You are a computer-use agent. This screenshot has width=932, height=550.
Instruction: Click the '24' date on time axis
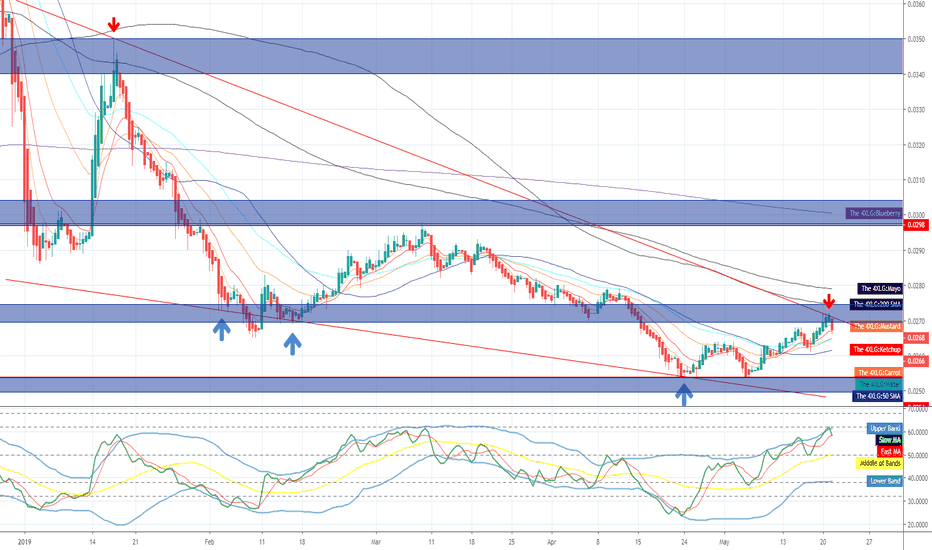(x=685, y=542)
